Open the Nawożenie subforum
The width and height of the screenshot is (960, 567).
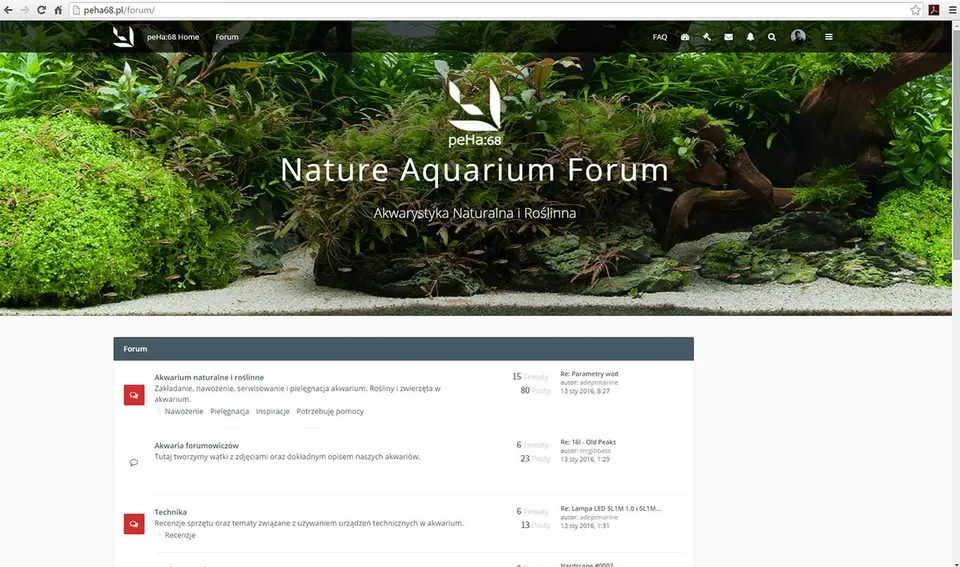pos(184,411)
